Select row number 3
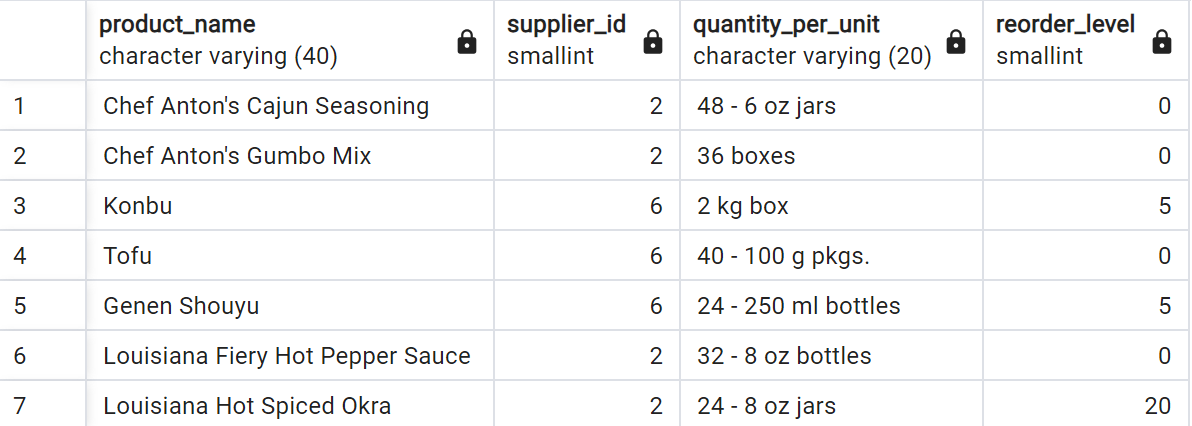1192x426 pixels. (43, 205)
